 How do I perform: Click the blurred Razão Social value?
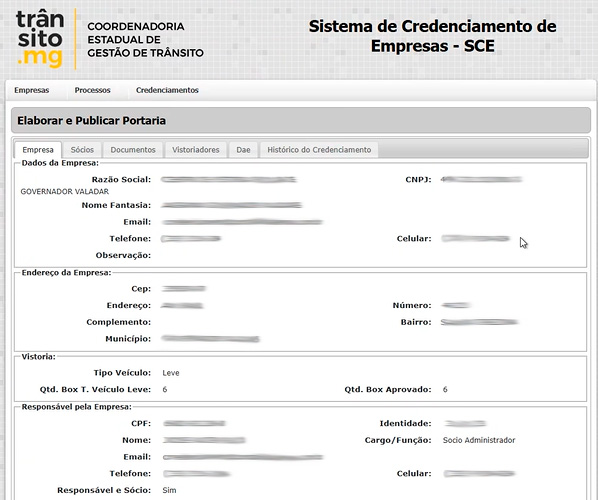tap(228, 179)
